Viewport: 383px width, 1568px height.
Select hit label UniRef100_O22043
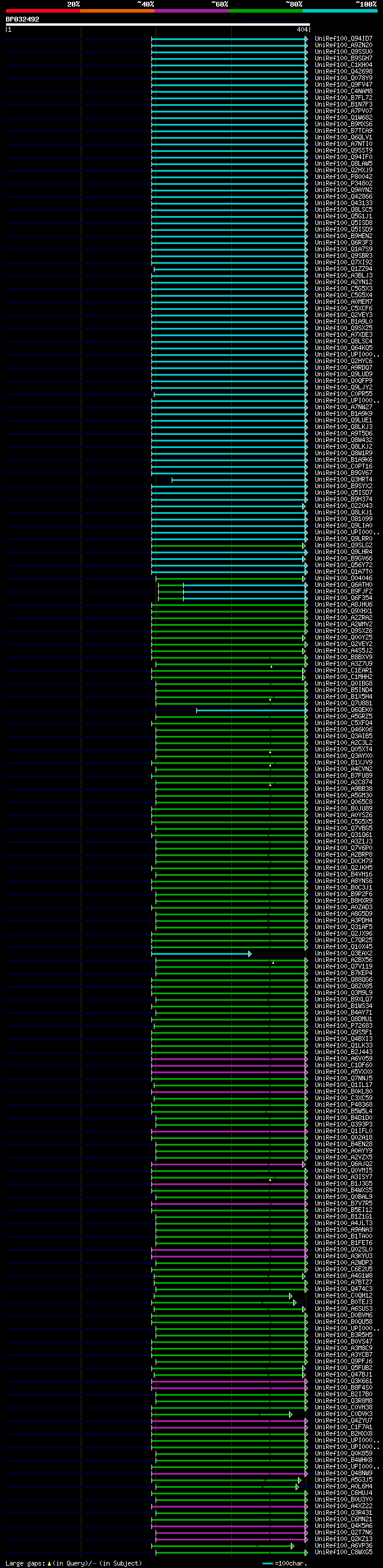[344, 507]
